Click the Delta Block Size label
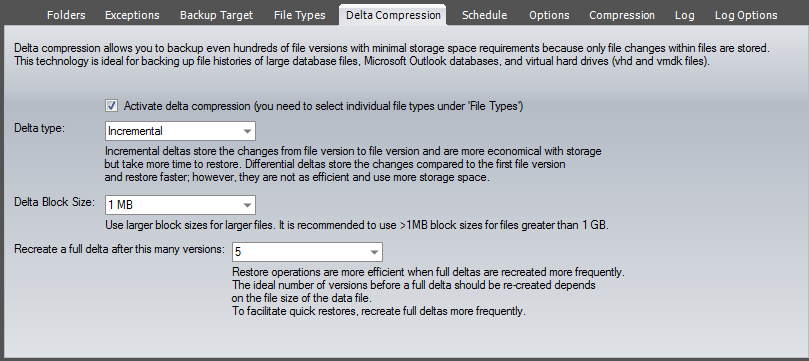This screenshot has height=361, width=809. 55,202
